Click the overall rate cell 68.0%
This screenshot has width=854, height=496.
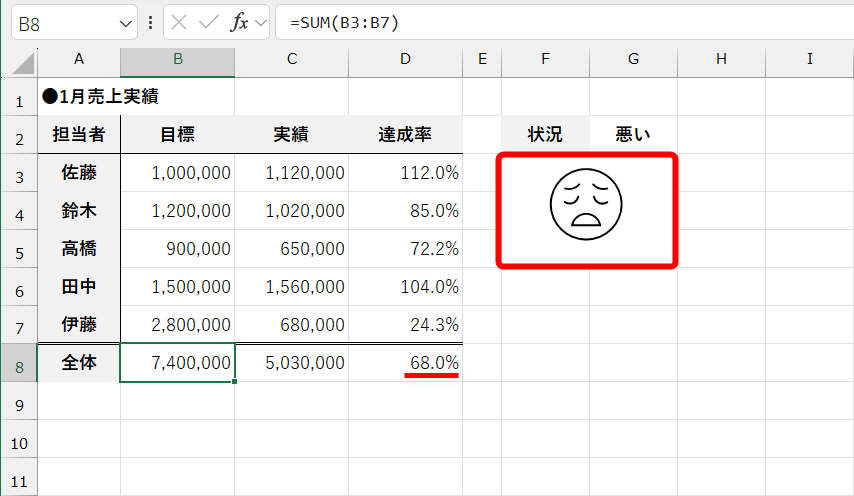click(405, 363)
